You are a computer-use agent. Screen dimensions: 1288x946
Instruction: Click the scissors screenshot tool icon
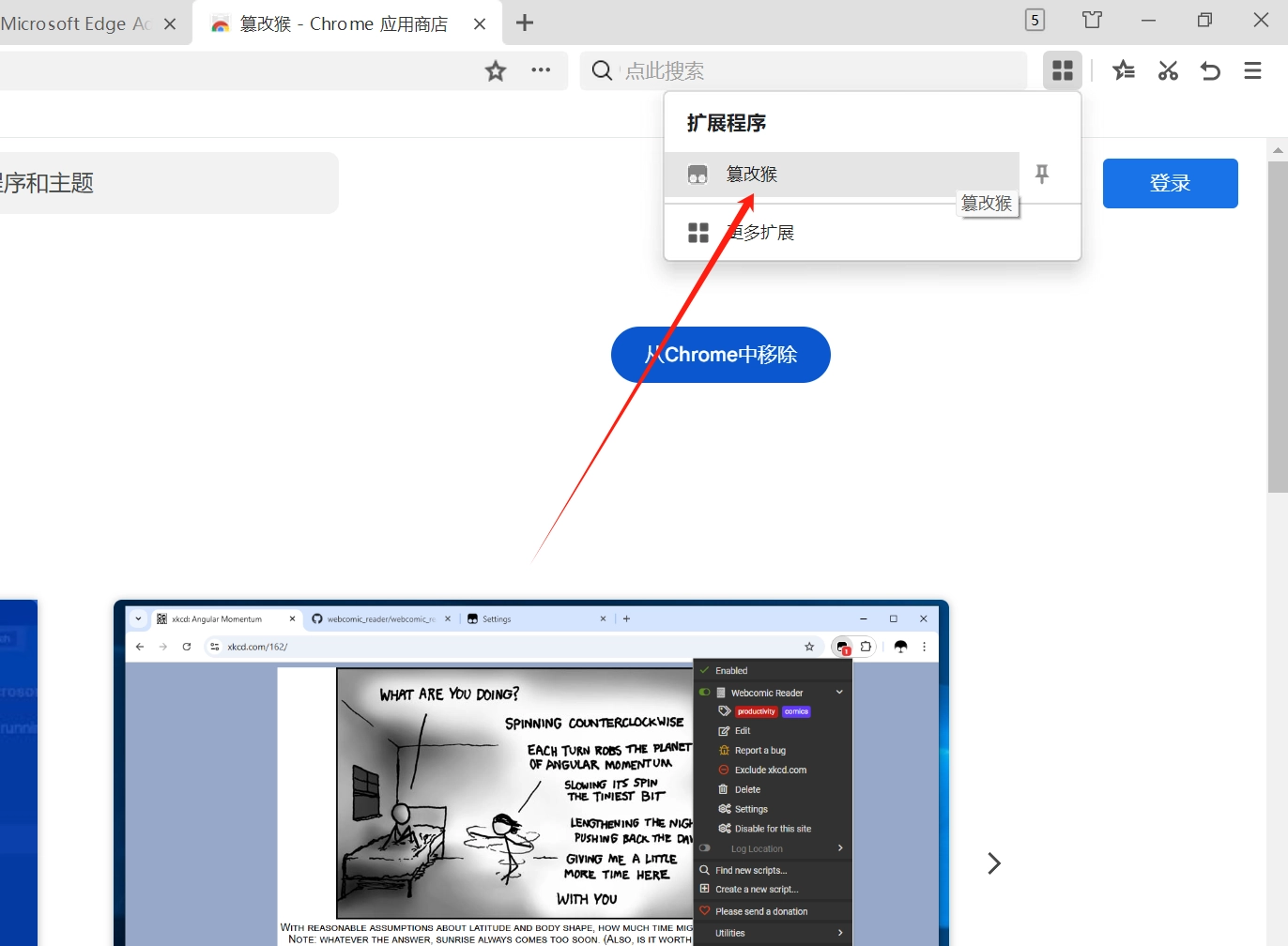(1168, 70)
